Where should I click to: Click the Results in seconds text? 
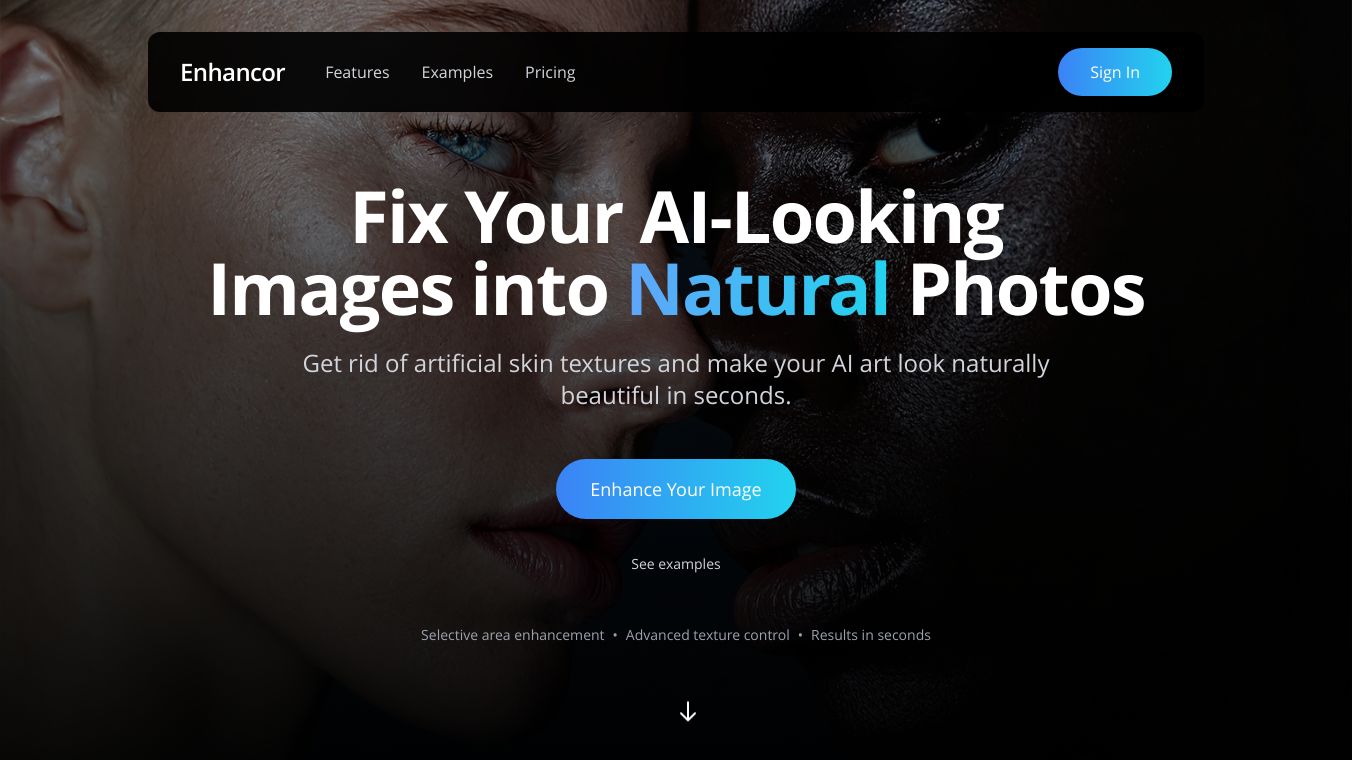[x=871, y=635]
